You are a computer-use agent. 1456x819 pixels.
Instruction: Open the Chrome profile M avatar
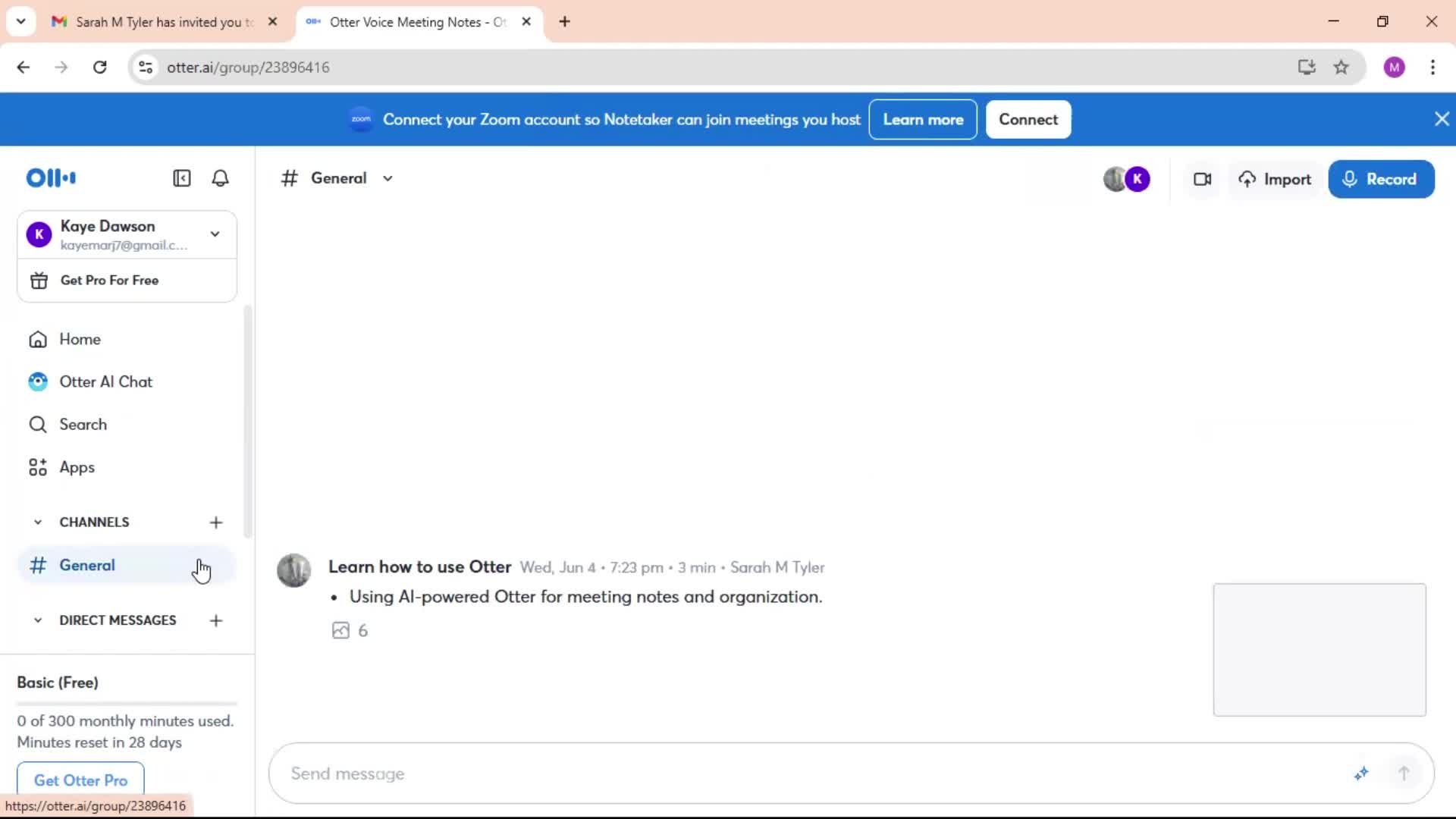tap(1394, 67)
